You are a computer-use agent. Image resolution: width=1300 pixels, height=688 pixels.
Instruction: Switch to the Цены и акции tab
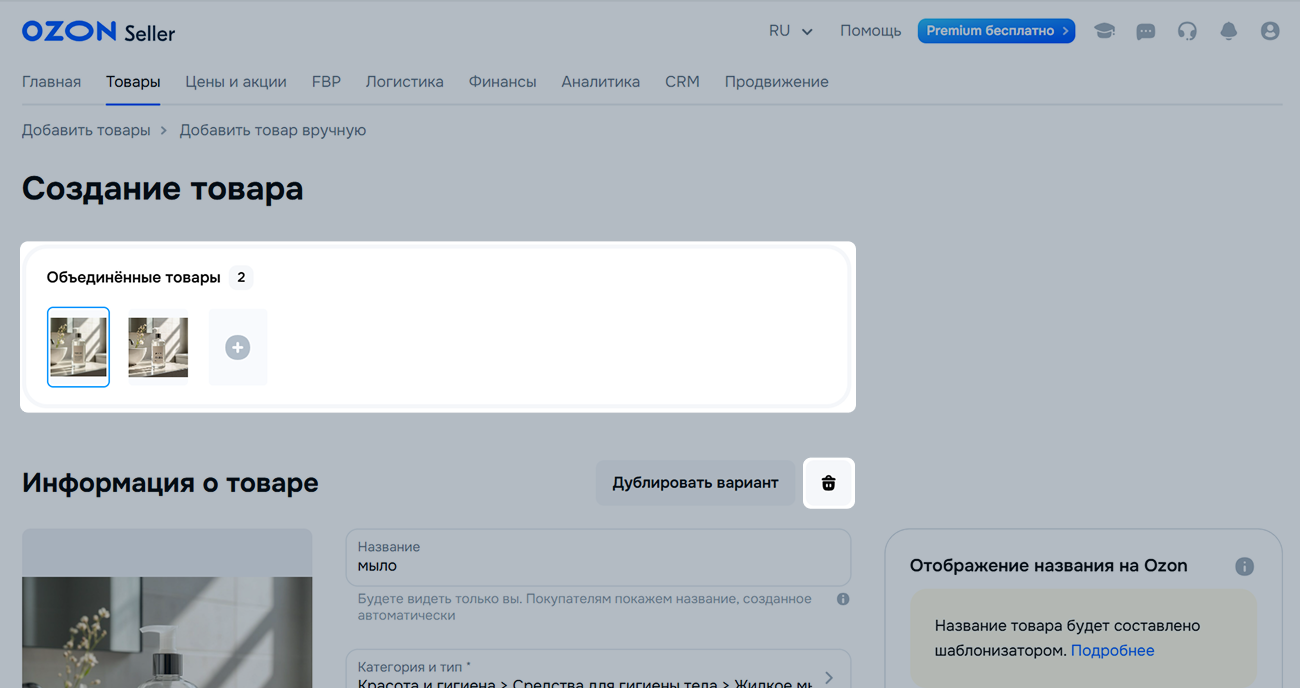tap(236, 82)
